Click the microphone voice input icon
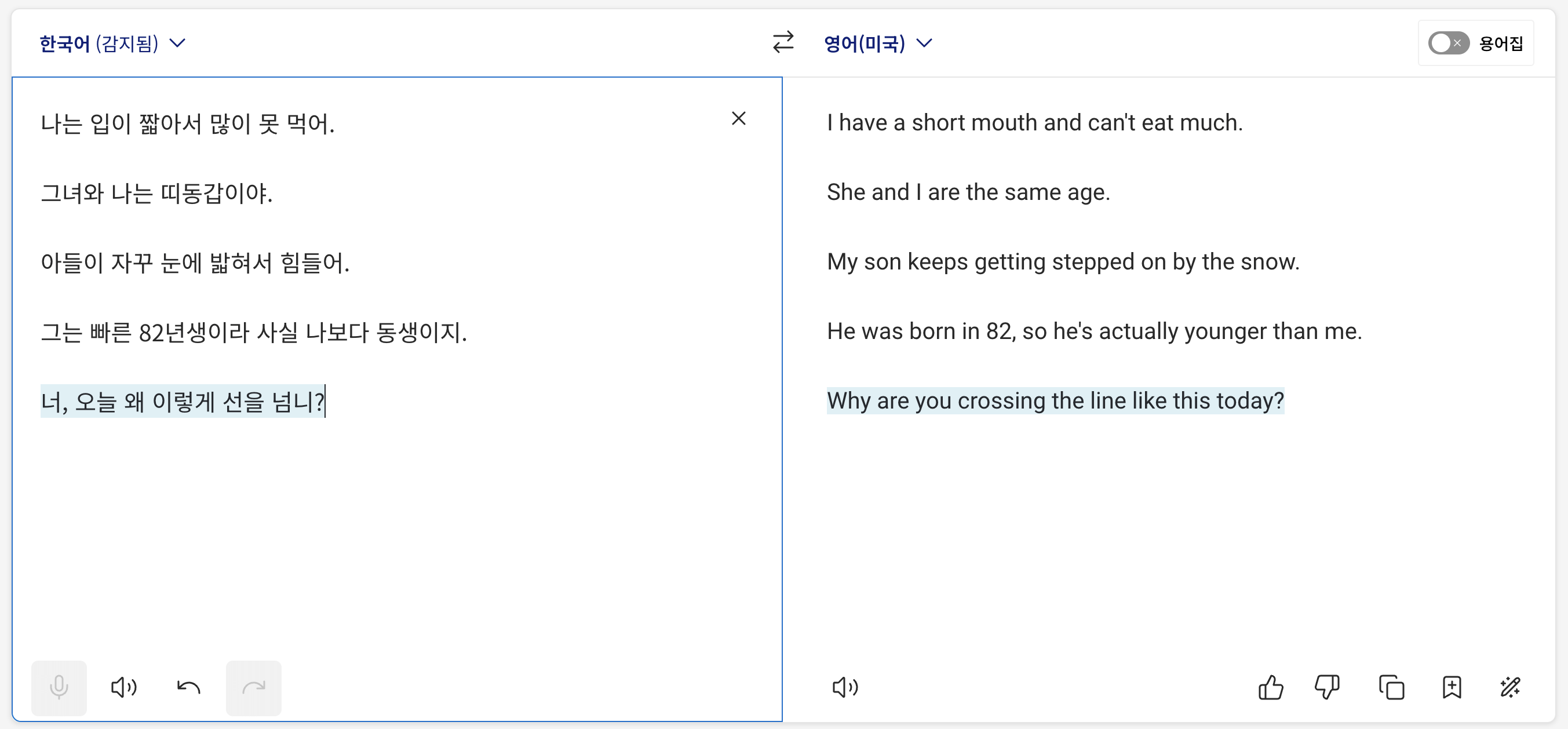This screenshot has width=1568, height=729. tap(59, 688)
